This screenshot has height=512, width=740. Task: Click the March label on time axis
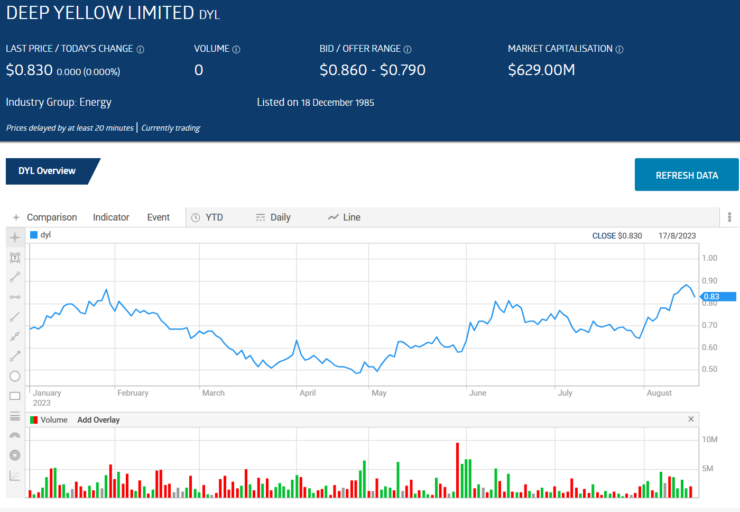pyautogui.click(x=213, y=393)
